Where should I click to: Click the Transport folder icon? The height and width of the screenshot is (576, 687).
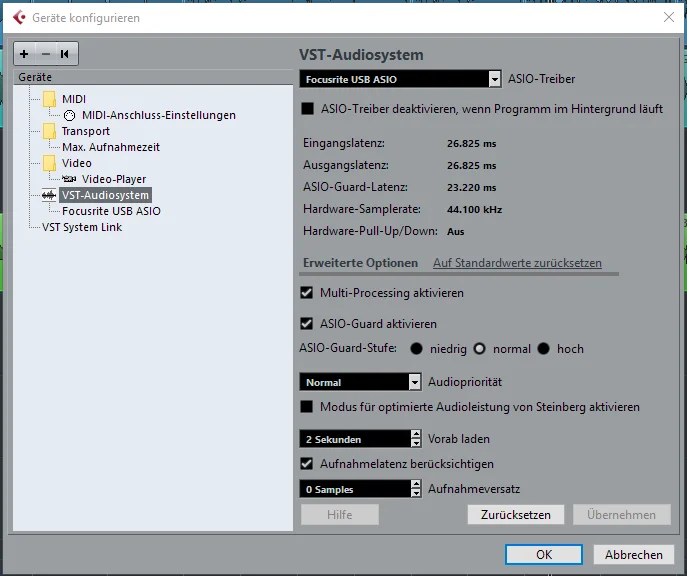49,131
